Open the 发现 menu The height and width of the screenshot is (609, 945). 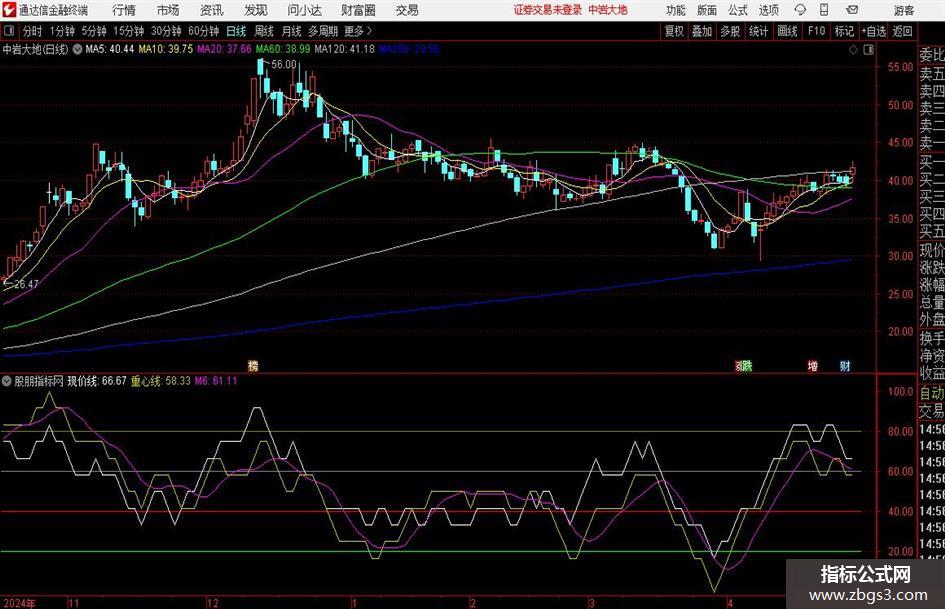click(256, 10)
